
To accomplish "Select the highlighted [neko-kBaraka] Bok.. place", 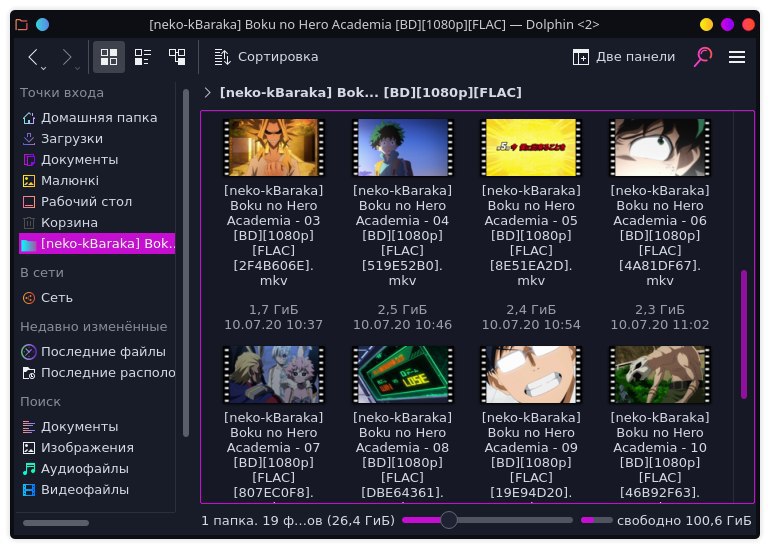I will (97, 244).
